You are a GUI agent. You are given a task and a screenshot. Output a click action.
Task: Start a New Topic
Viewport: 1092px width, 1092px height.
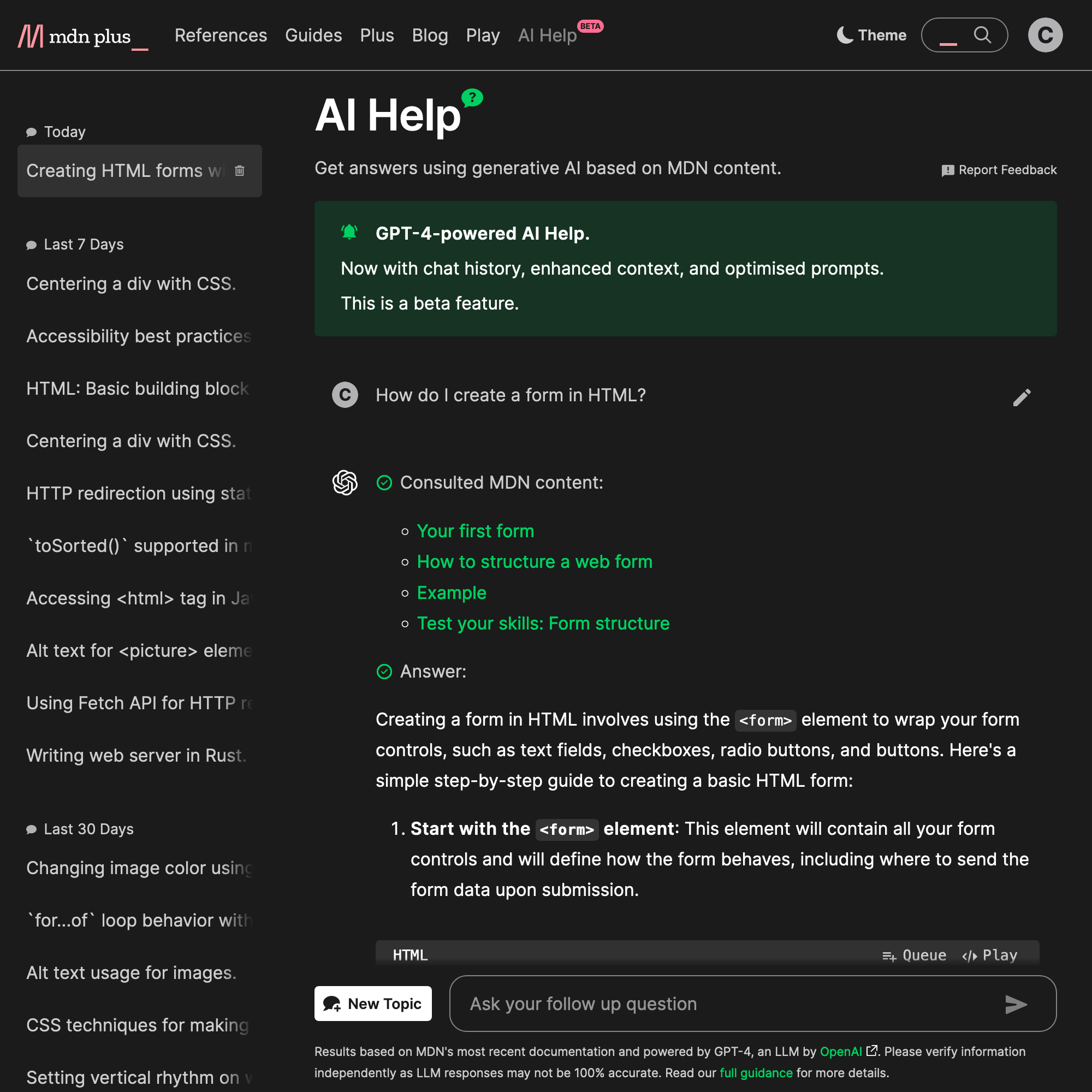[x=373, y=1003]
